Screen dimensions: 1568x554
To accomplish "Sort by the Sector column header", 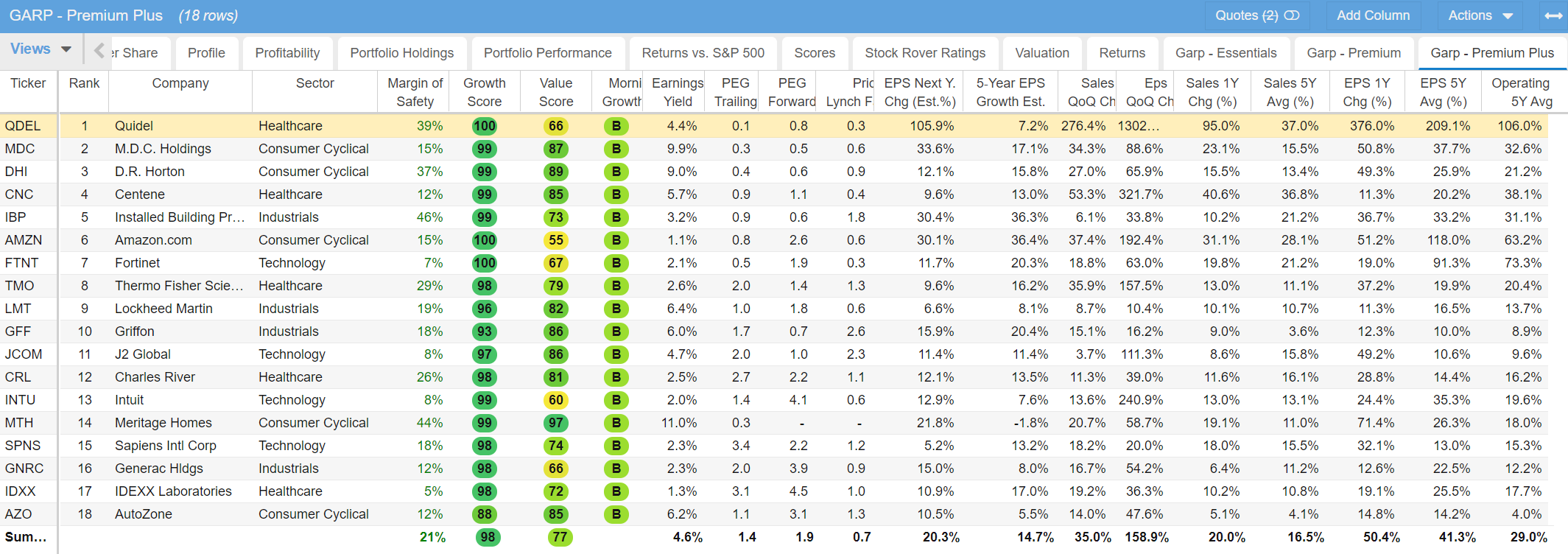I will click(x=315, y=92).
